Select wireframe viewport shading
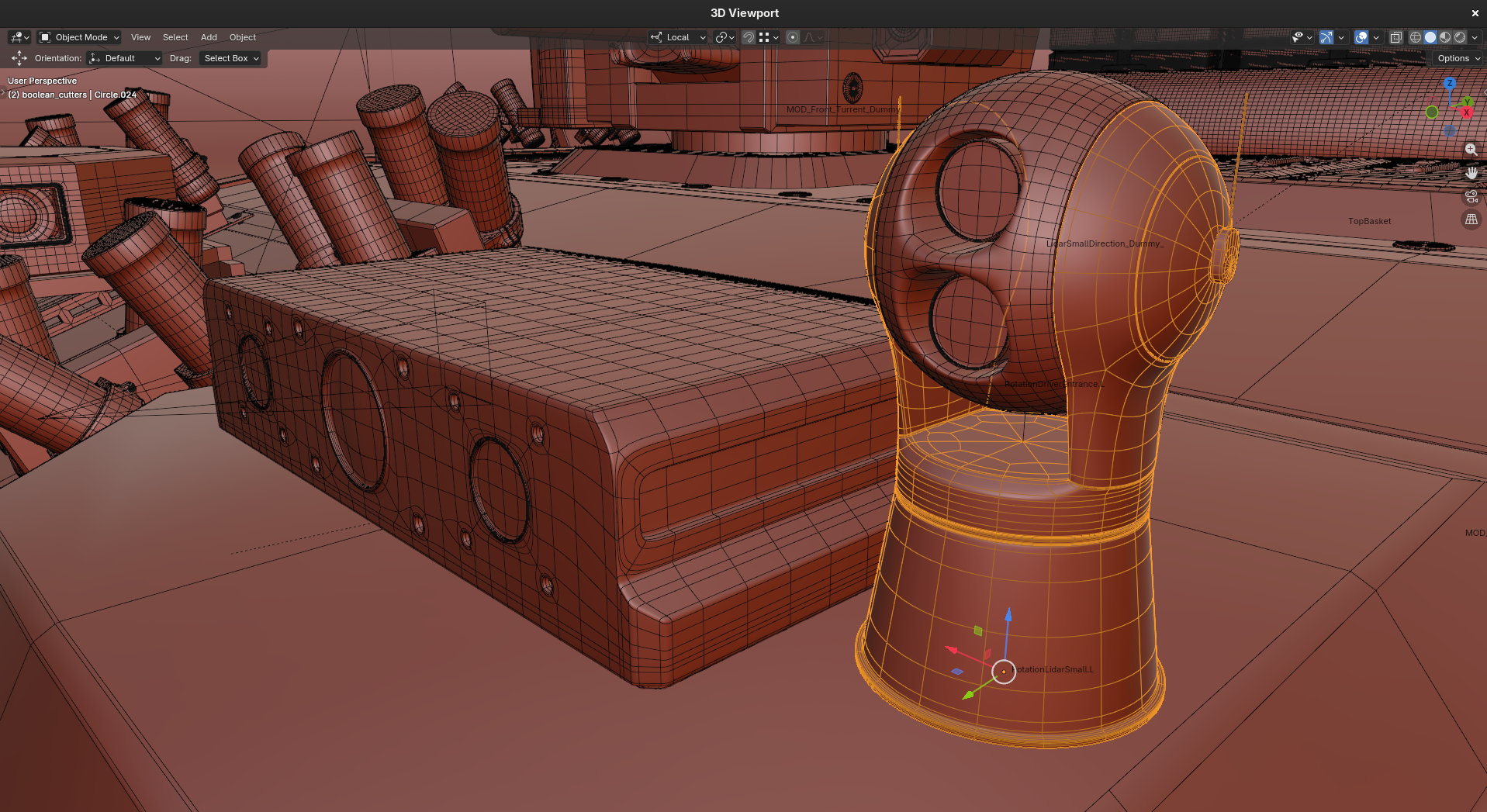The width and height of the screenshot is (1487, 812). tap(1415, 37)
